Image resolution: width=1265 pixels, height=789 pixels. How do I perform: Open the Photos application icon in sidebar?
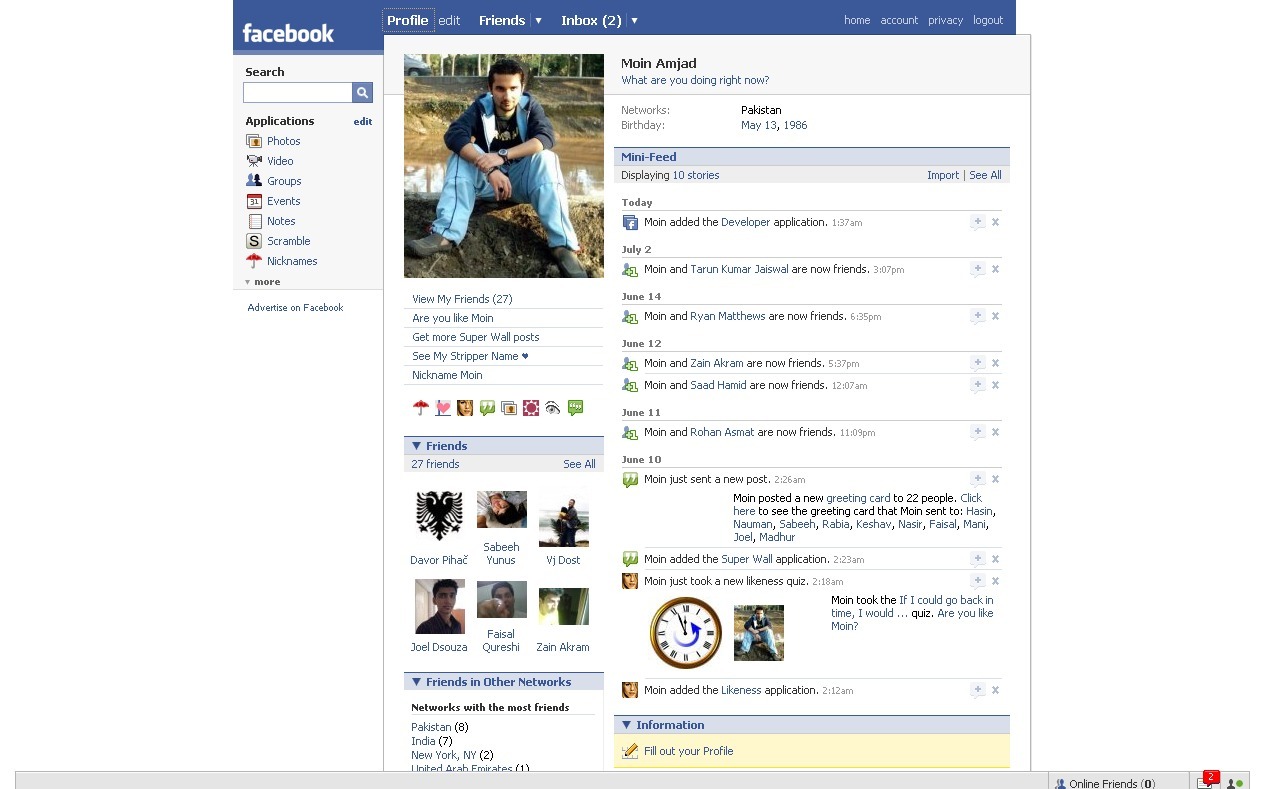[254, 141]
